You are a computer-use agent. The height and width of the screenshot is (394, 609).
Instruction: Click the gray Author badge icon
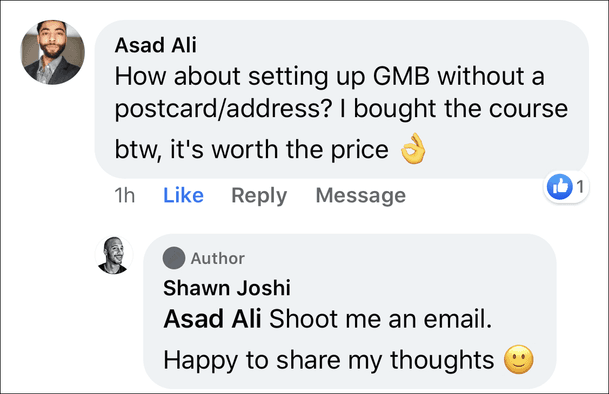point(174,258)
